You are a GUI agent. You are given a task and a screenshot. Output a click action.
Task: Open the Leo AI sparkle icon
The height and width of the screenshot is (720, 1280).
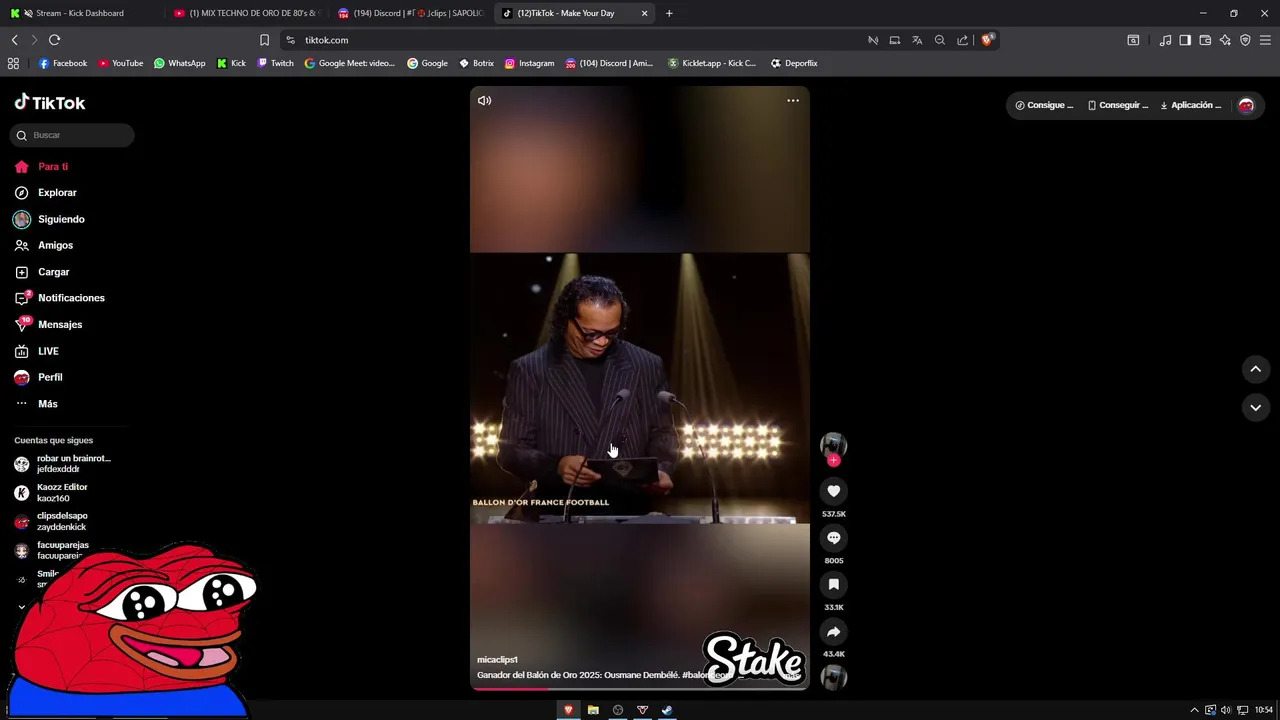1225,40
